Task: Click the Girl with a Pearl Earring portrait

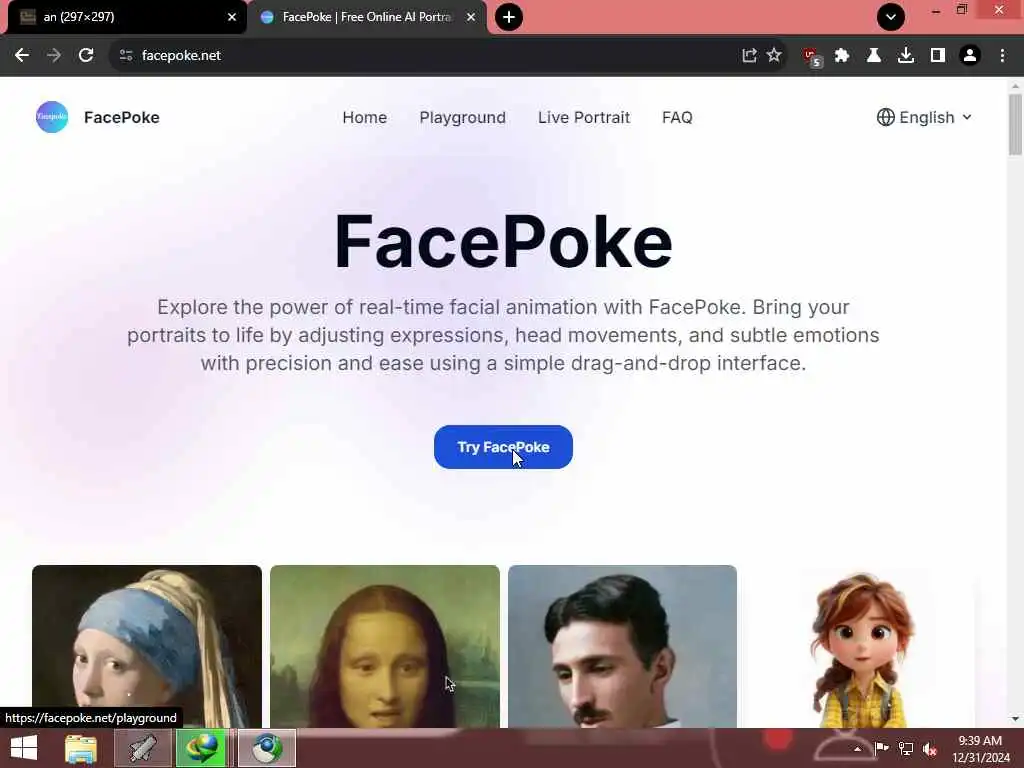Action: [147, 647]
